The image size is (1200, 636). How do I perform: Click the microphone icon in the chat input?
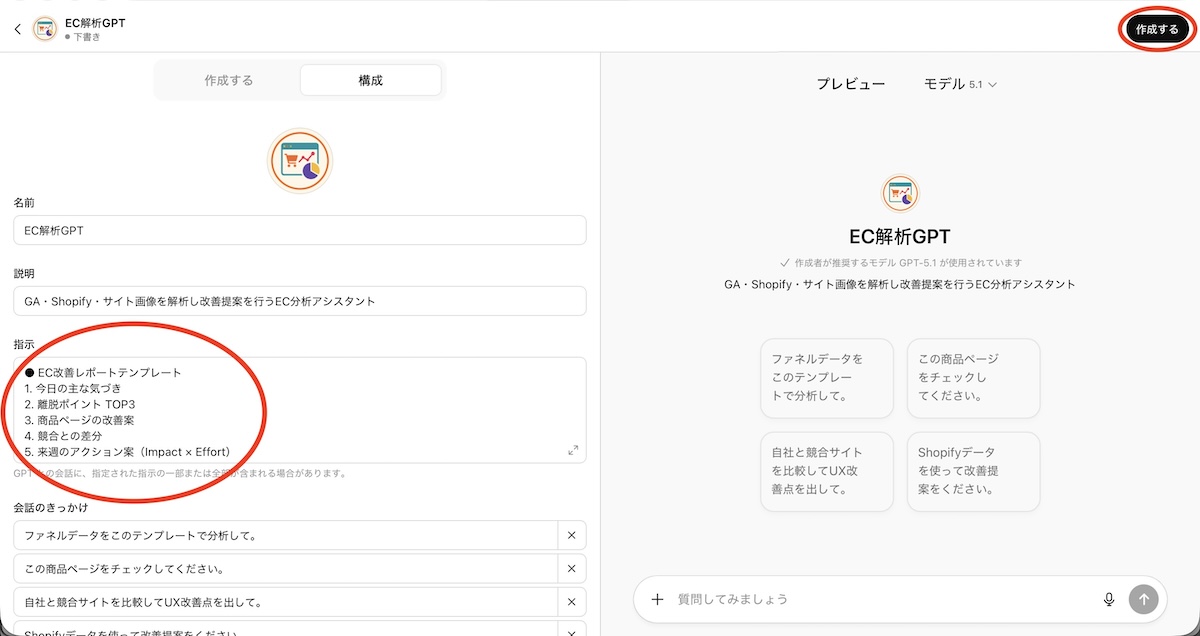click(1109, 599)
